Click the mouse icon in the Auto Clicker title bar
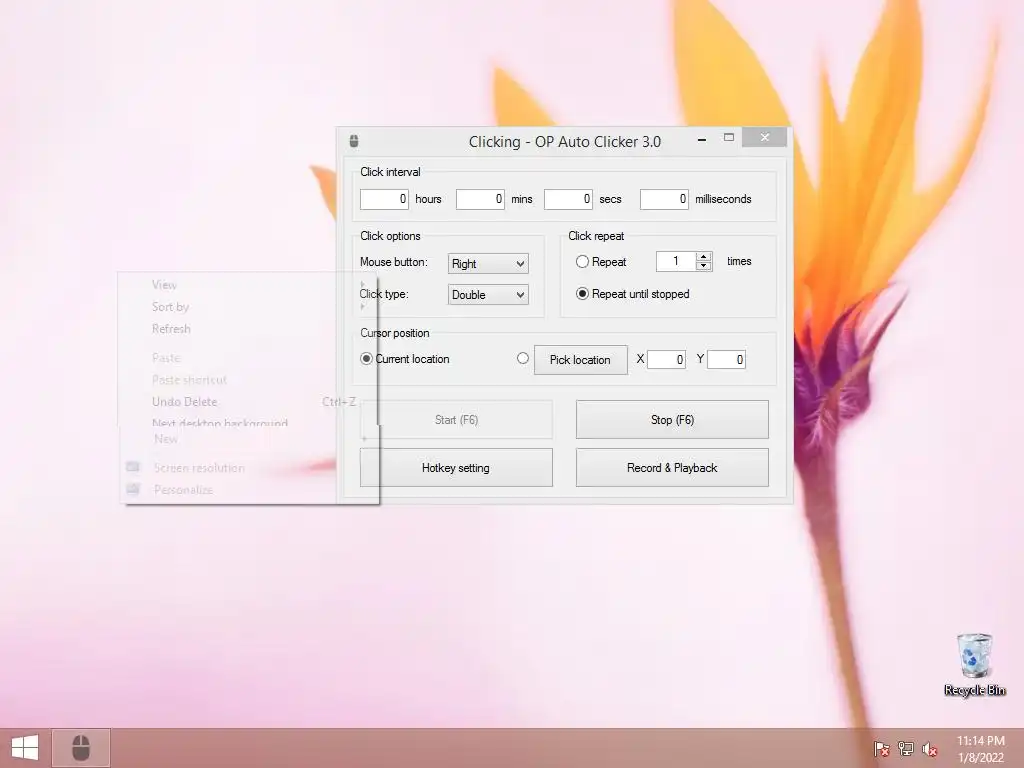Screen dimensions: 1024x768 [354, 141]
